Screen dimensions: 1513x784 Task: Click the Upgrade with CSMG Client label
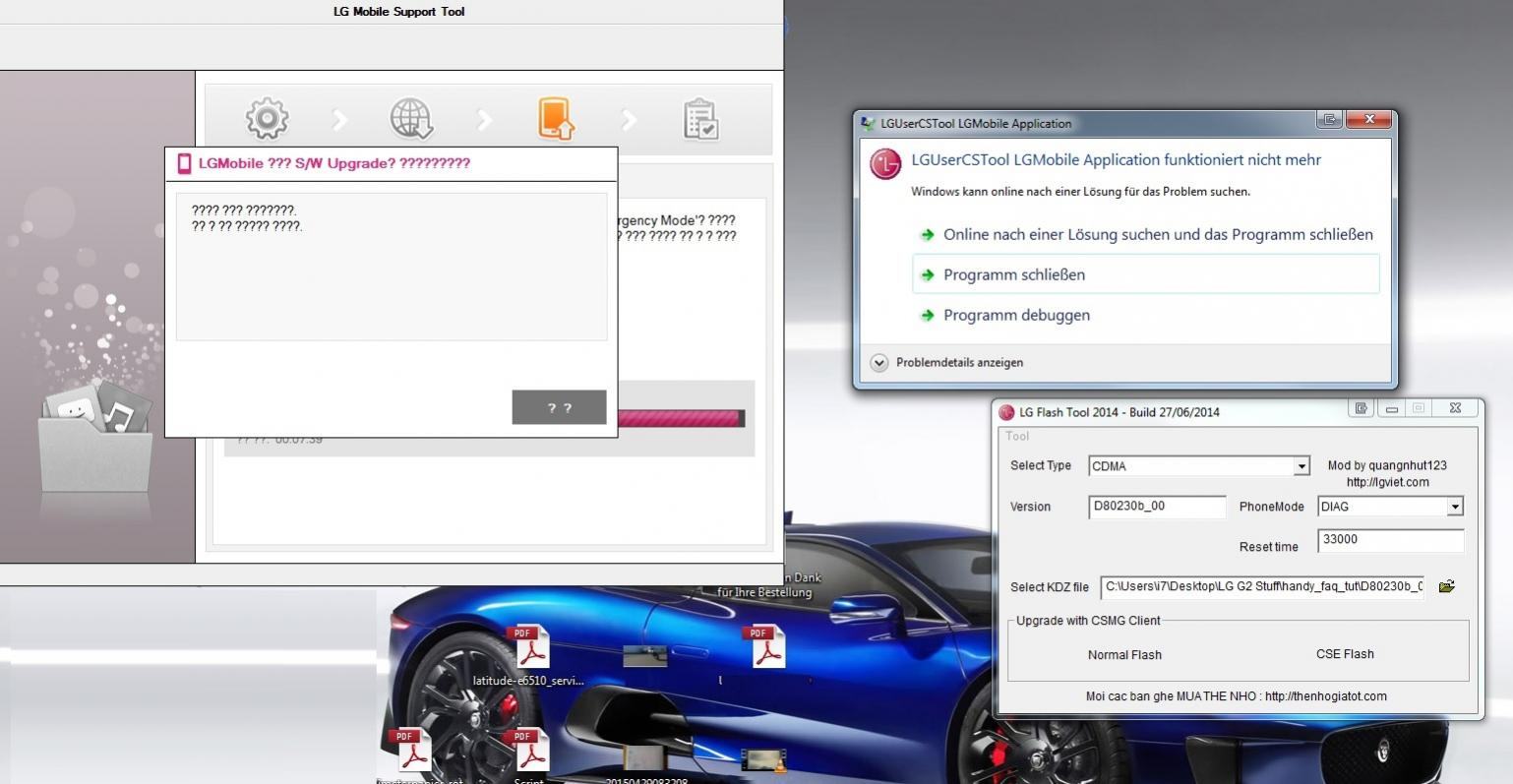1088,621
